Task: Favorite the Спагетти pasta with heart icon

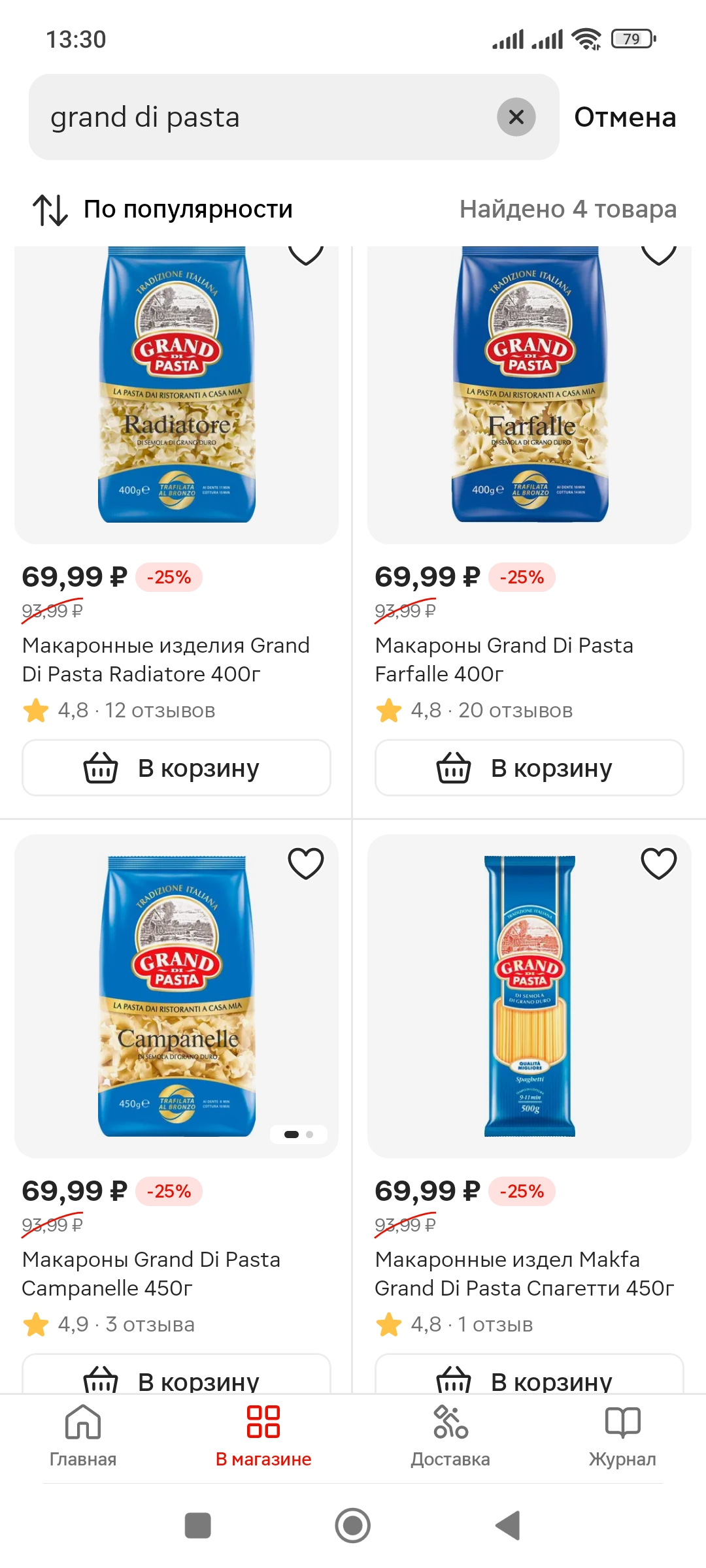Action: pyautogui.click(x=659, y=864)
